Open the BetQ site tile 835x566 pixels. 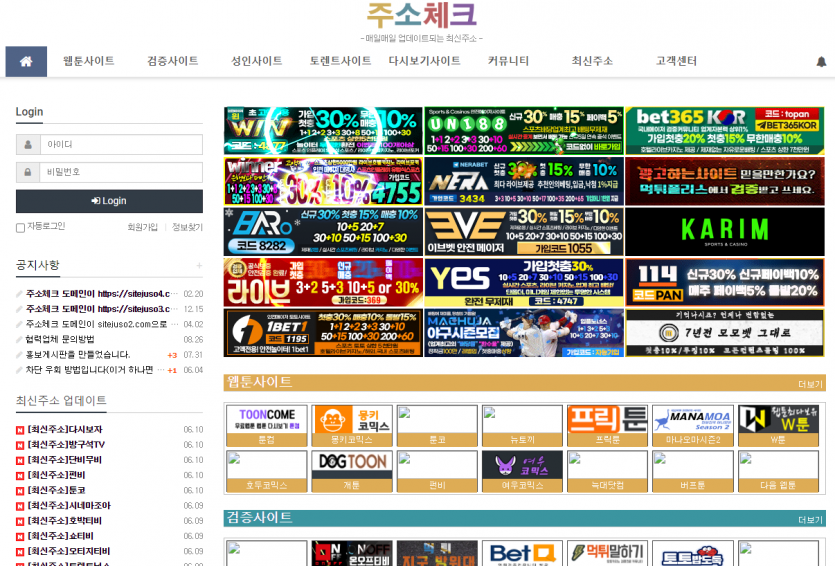click(522, 553)
